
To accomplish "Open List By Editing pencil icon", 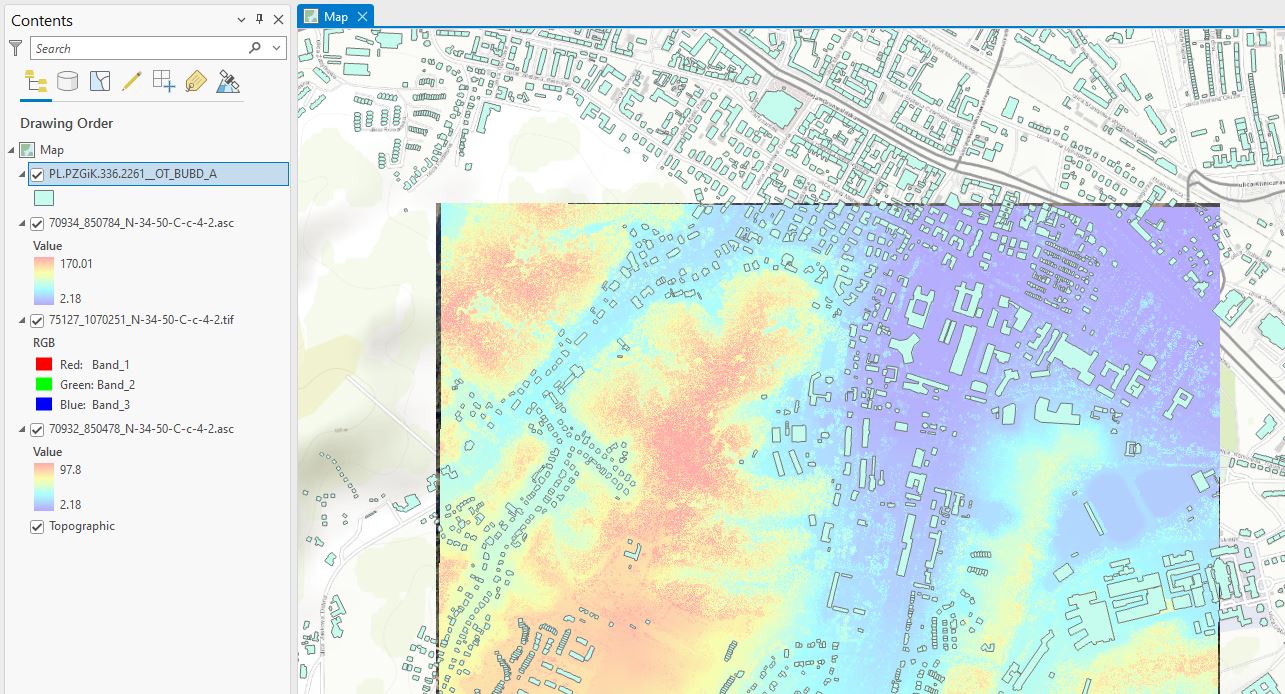I will [131, 82].
